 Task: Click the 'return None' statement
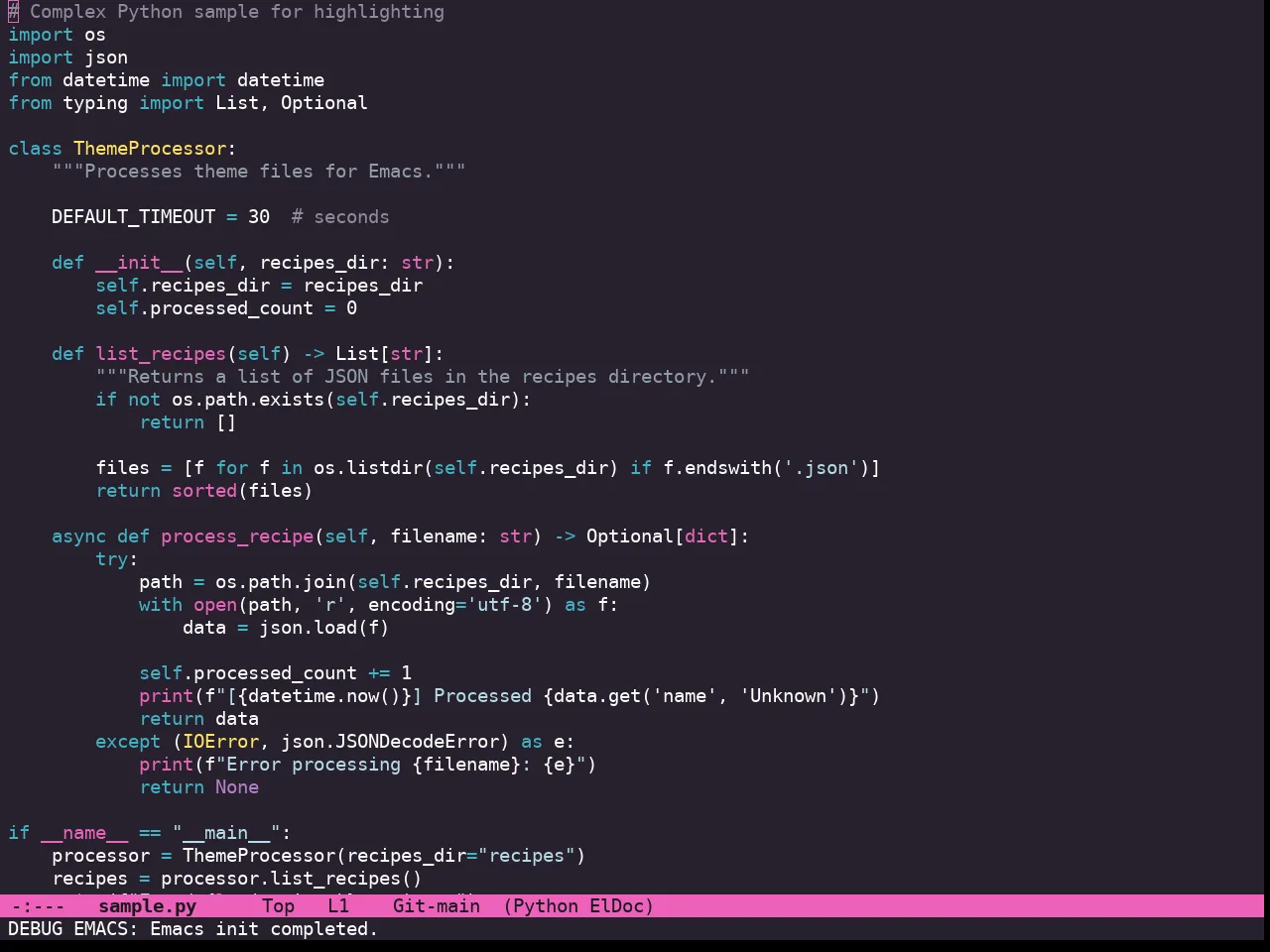[x=198, y=787]
